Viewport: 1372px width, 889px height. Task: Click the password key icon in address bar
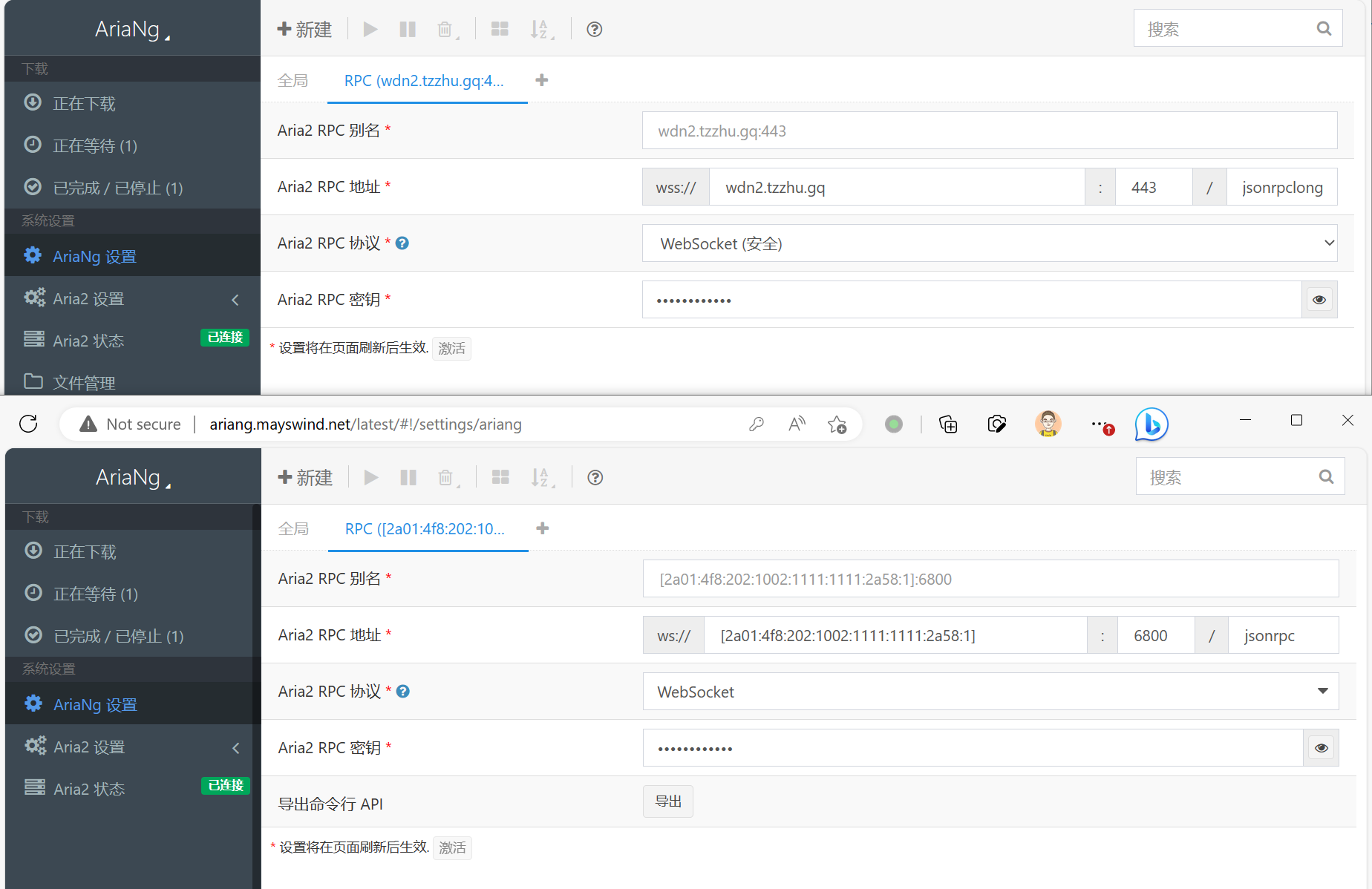757,424
